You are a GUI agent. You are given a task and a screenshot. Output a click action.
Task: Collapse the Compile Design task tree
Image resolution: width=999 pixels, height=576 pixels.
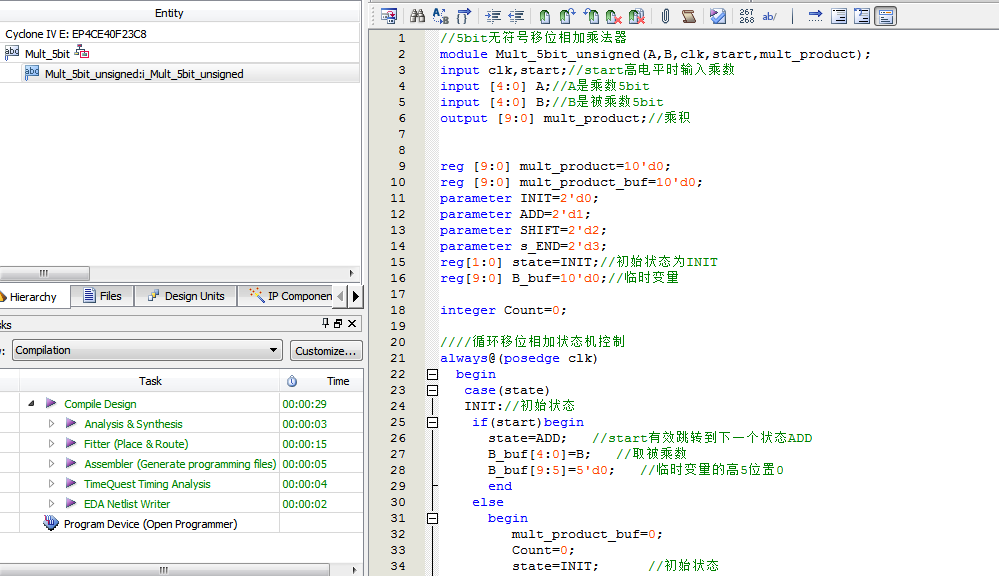tap(31, 404)
